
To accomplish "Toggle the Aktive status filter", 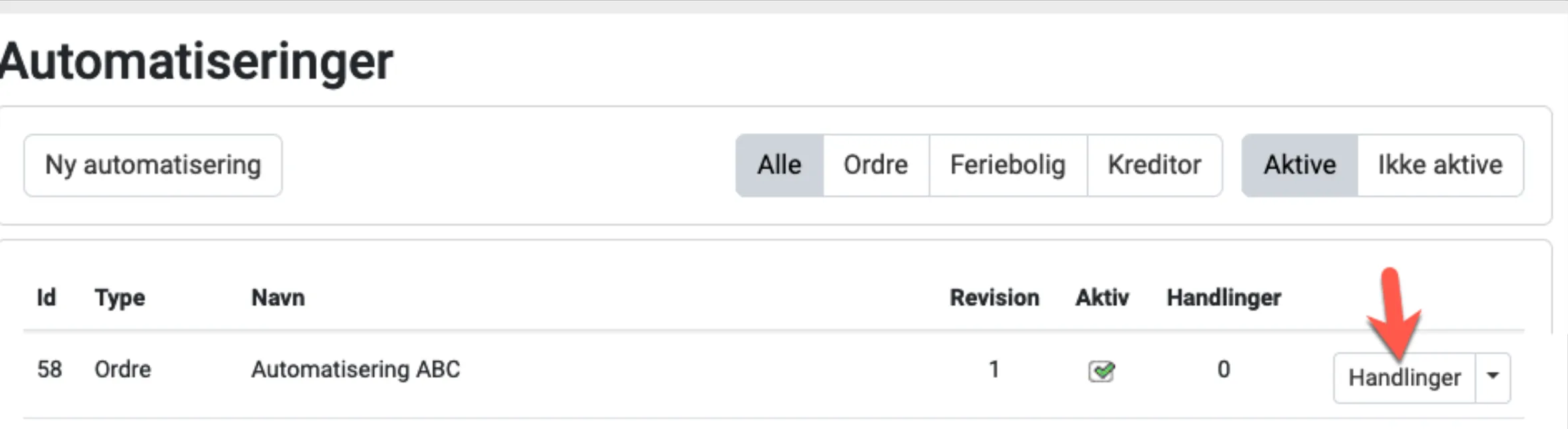I will tap(1300, 165).
